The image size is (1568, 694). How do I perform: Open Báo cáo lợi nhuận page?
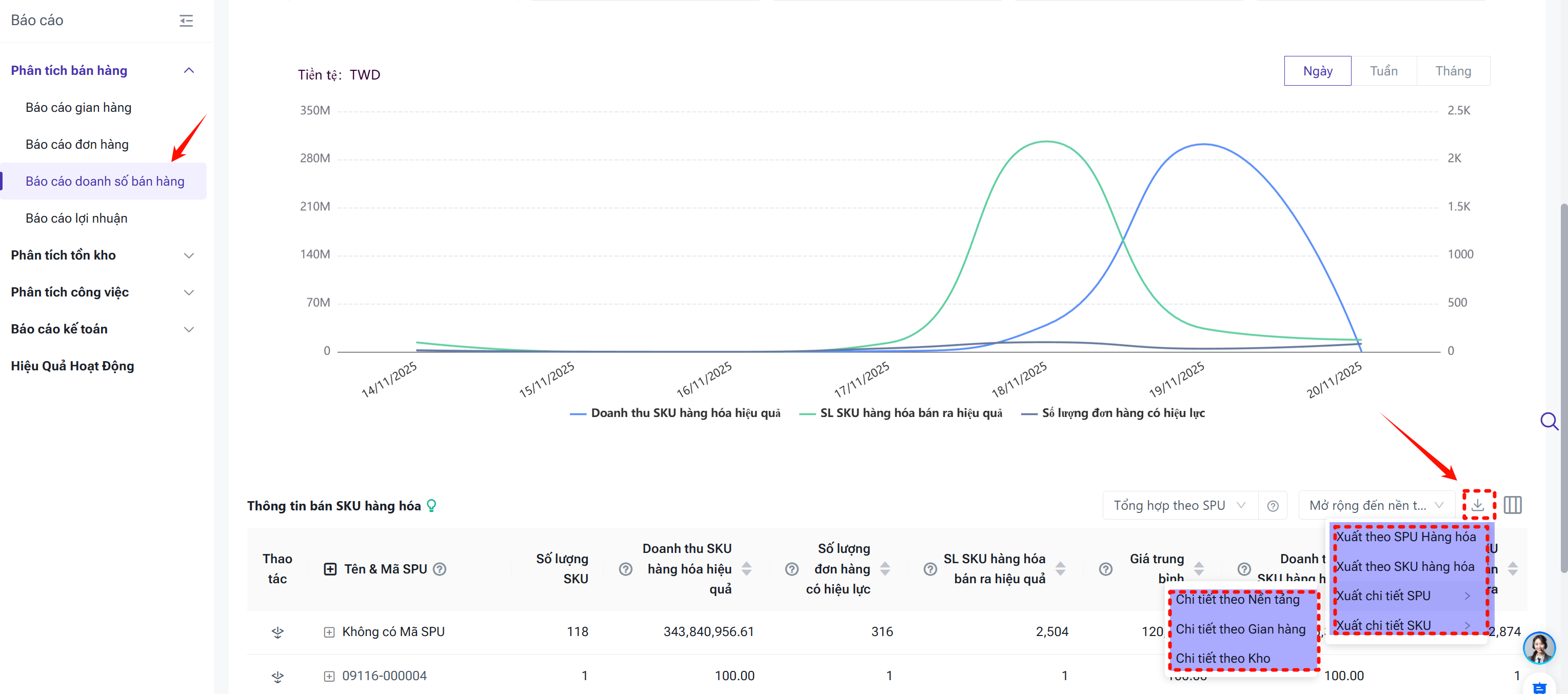pyautogui.click(x=76, y=218)
